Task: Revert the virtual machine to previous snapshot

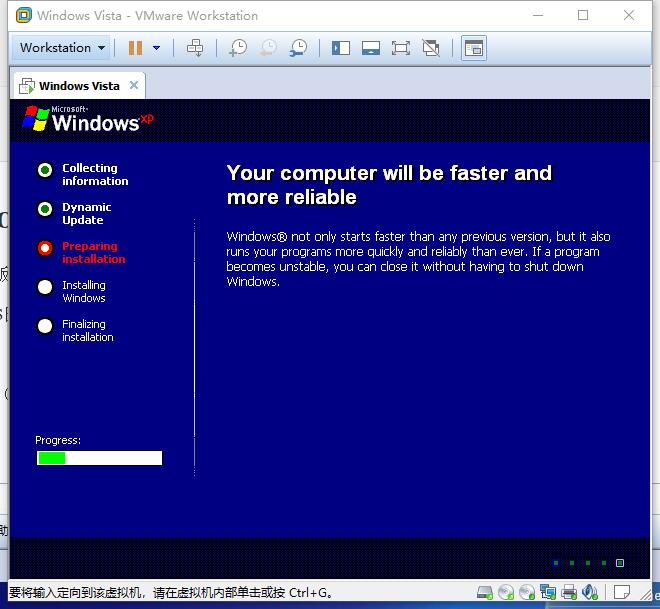Action: point(268,48)
